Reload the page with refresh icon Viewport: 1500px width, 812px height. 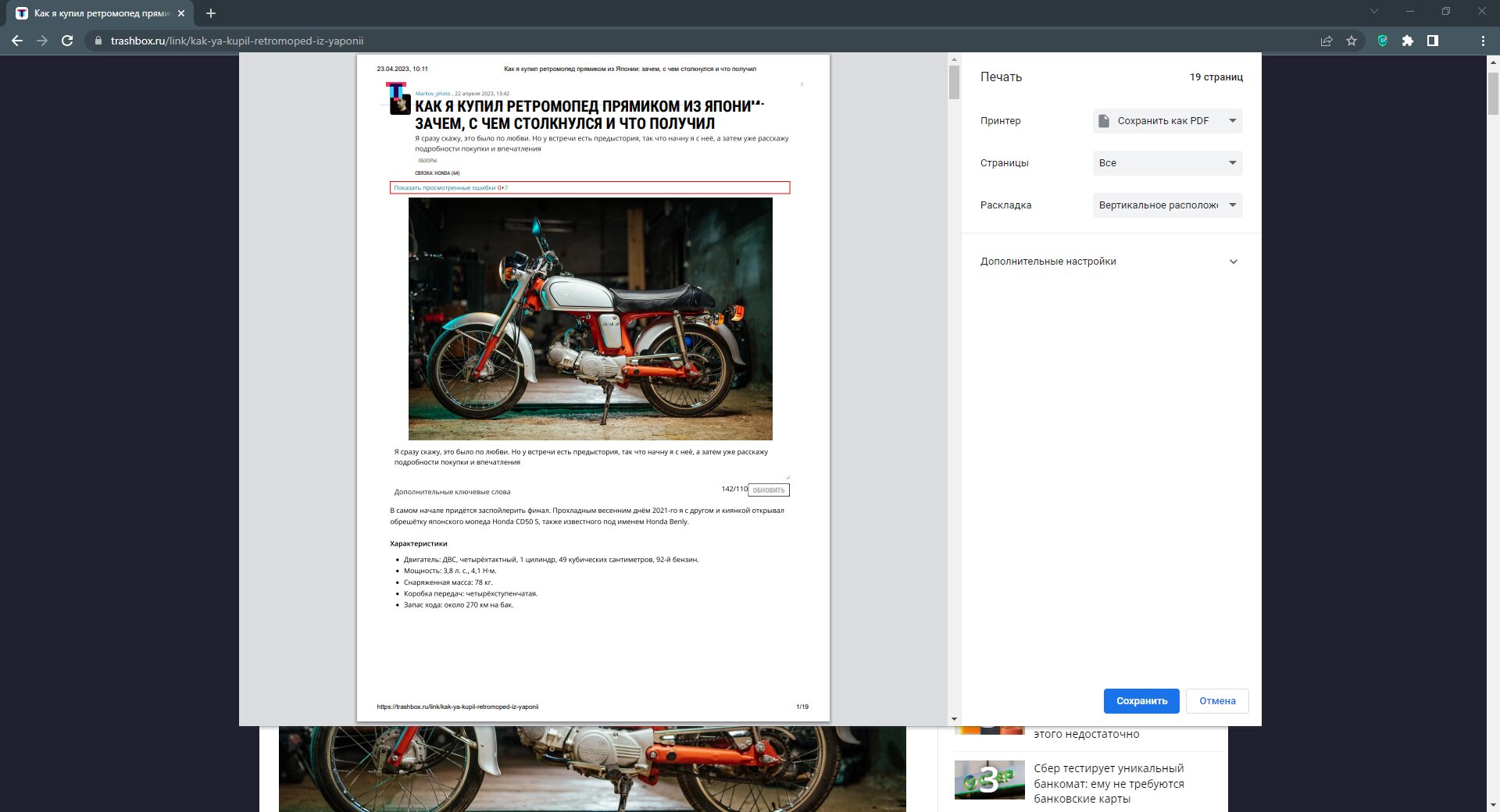click(67, 41)
